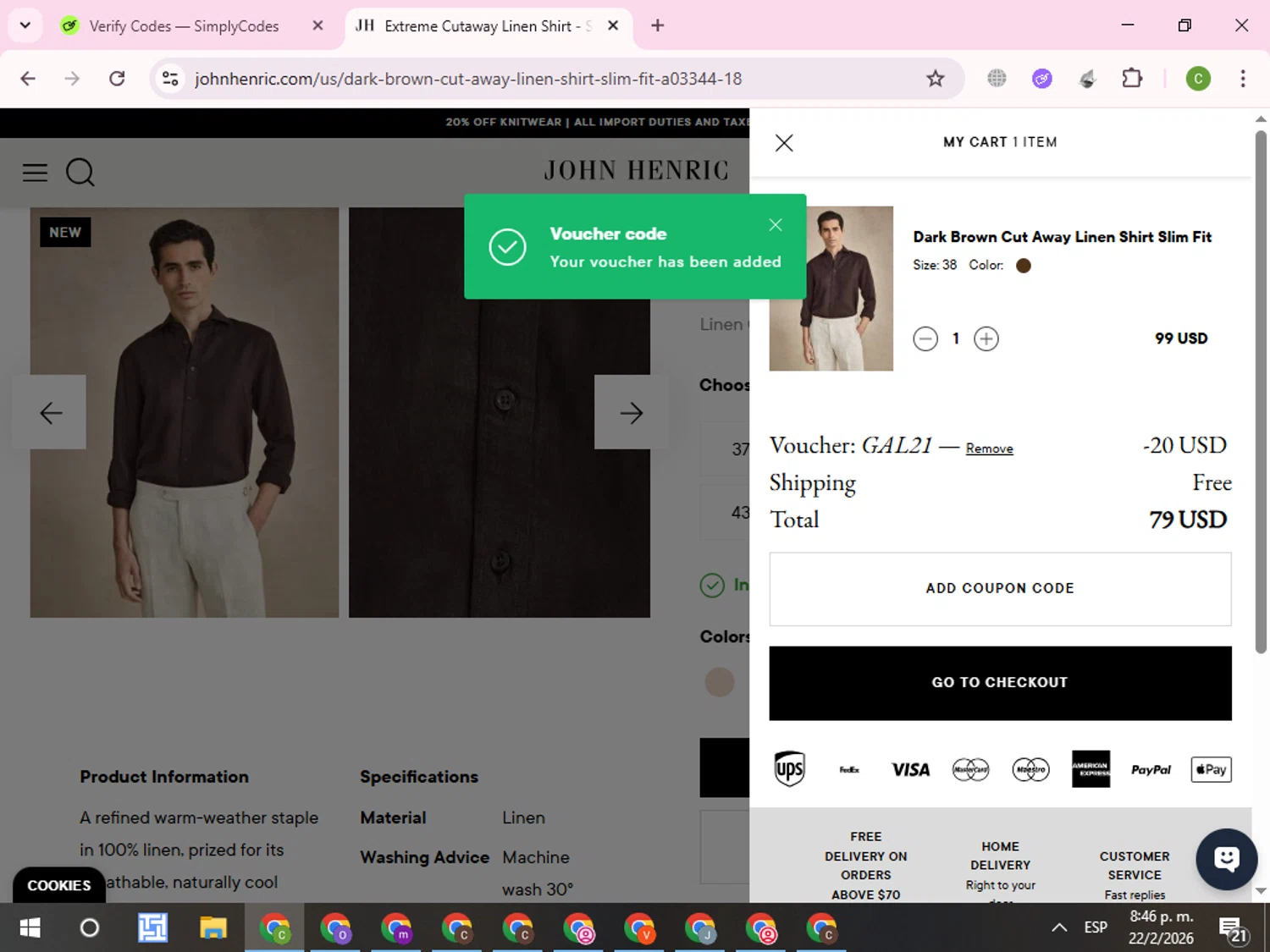The width and height of the screenshot is (1270, 952).
Task: Open the notification center
Action: click(x=1234, y=929)
